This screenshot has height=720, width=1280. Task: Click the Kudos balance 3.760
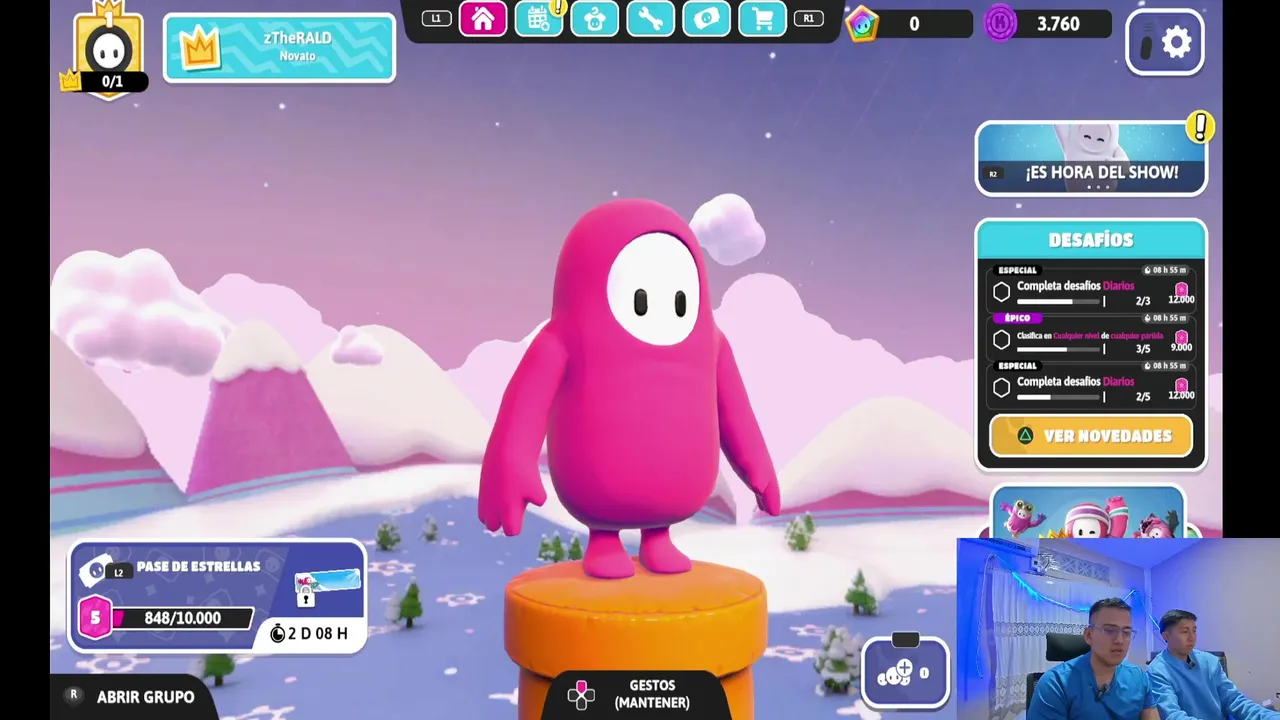point(1058,24)
